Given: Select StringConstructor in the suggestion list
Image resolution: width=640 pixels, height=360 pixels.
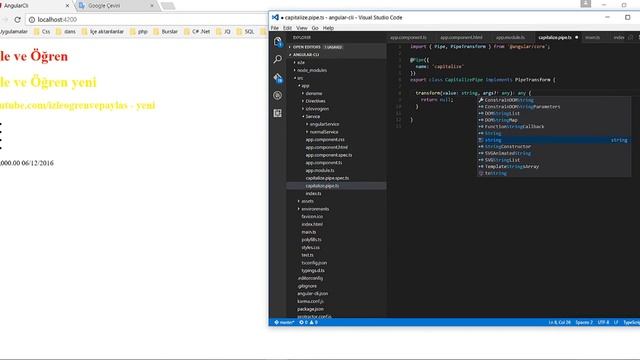Looking at the screenshot, I should pyautogui.click(x=508, y=147).
